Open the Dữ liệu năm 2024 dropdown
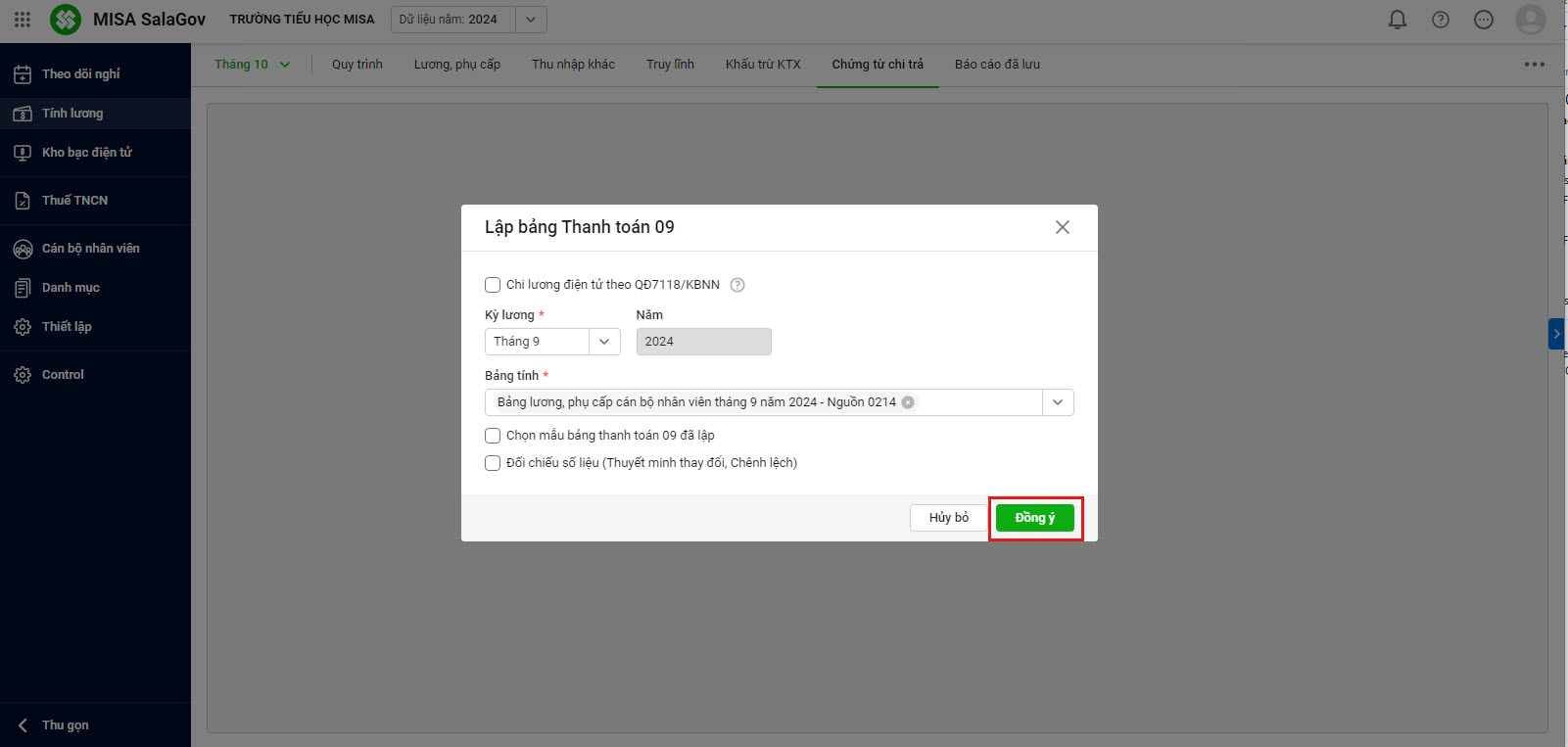1568x747 pixels. tap(530, 20)
